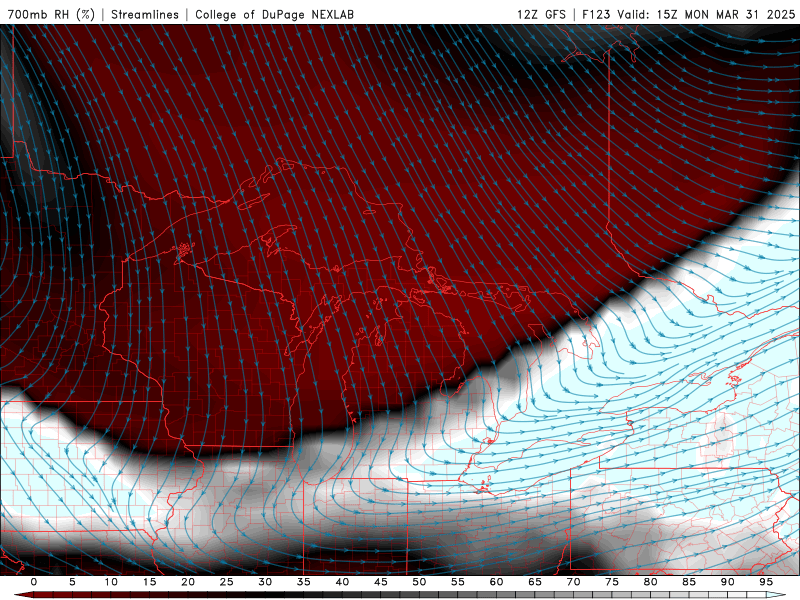Select the "90" scale label
800x600 pixels.
pos(727,582)
